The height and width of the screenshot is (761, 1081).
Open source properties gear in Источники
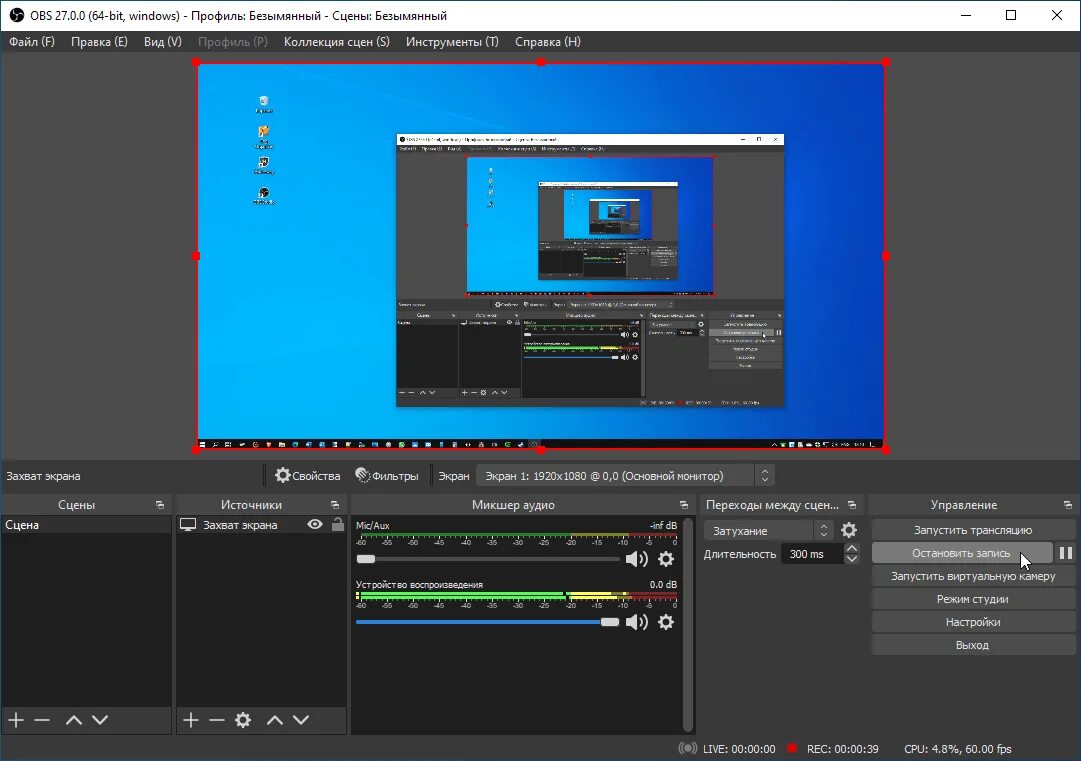point(243,720)
